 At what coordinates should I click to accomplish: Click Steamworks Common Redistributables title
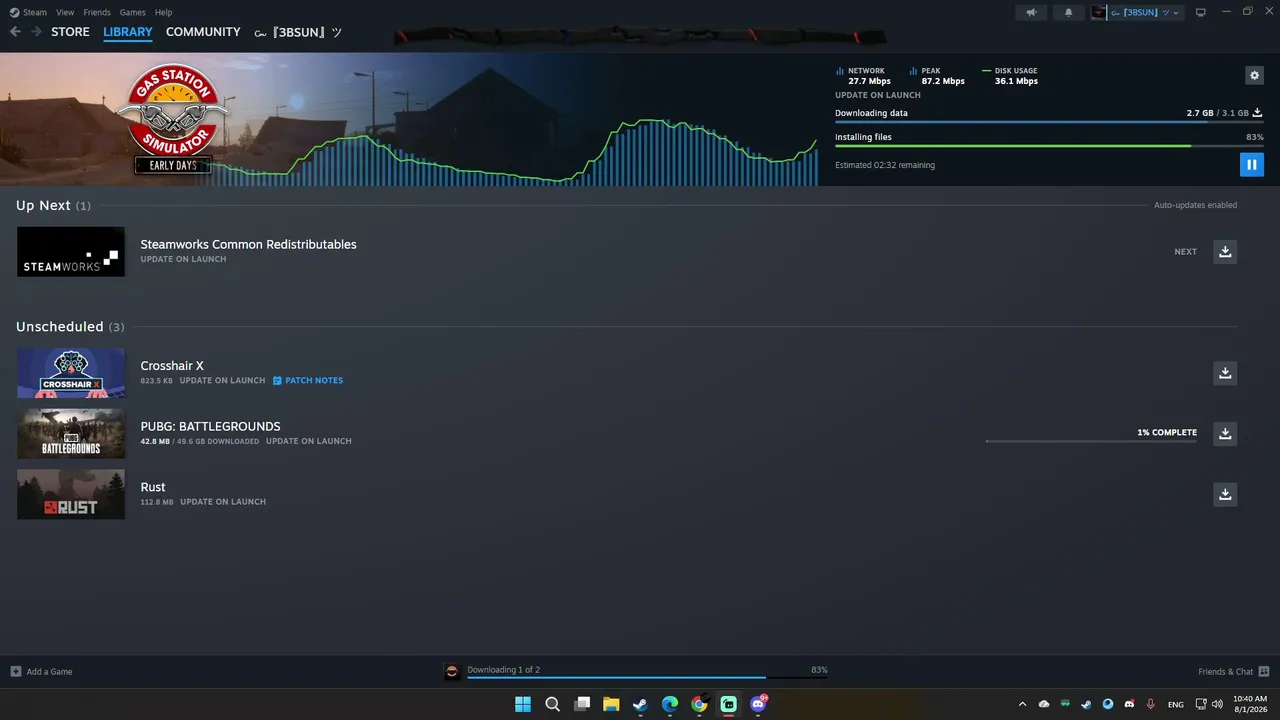tap(248, 244)
